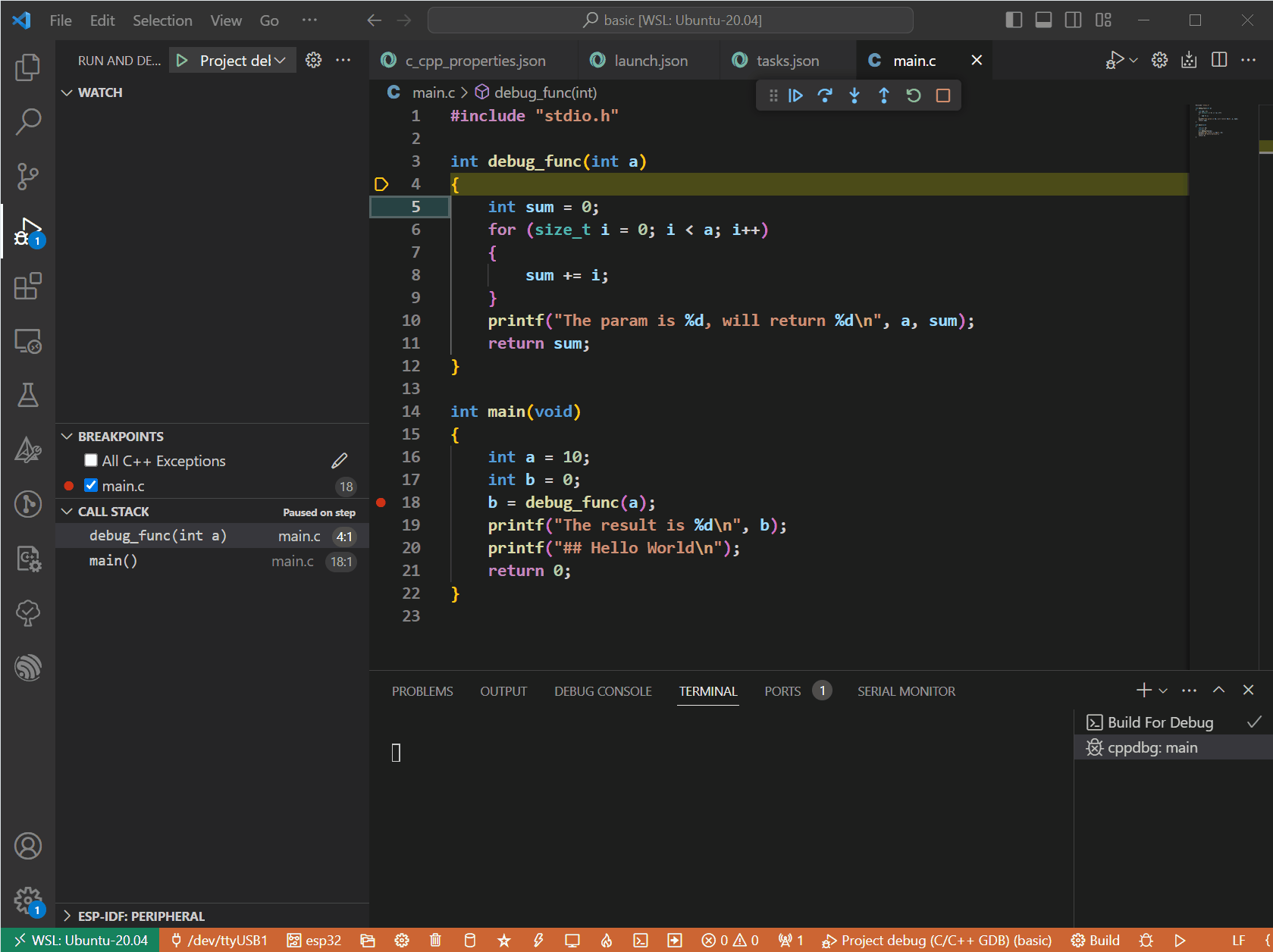Open Project debug configuration dropdown
Screen dimensions: 1273x952
[242, 61]
